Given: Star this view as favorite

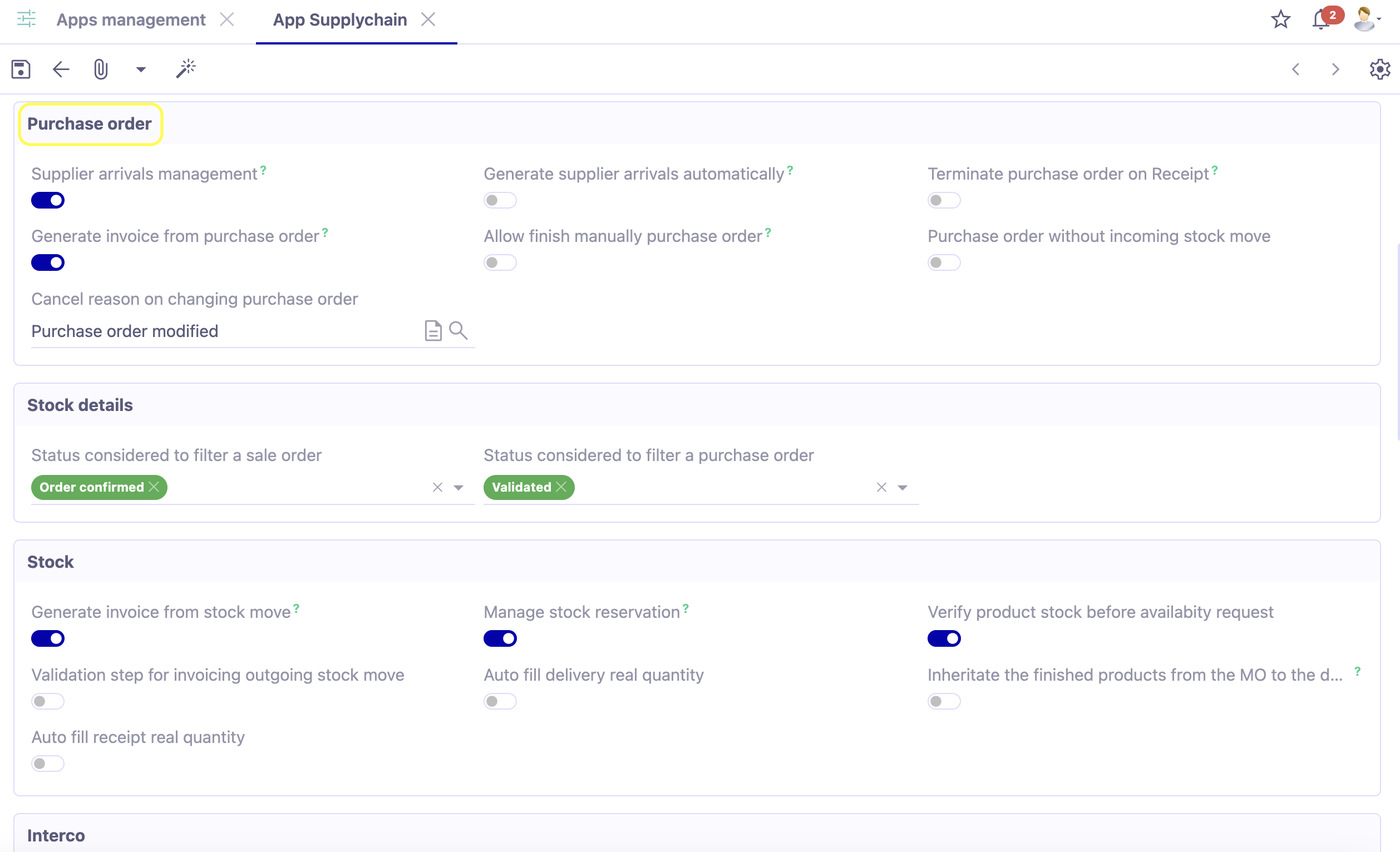Looking at the screenshot, I should (x=1281, y=19).
